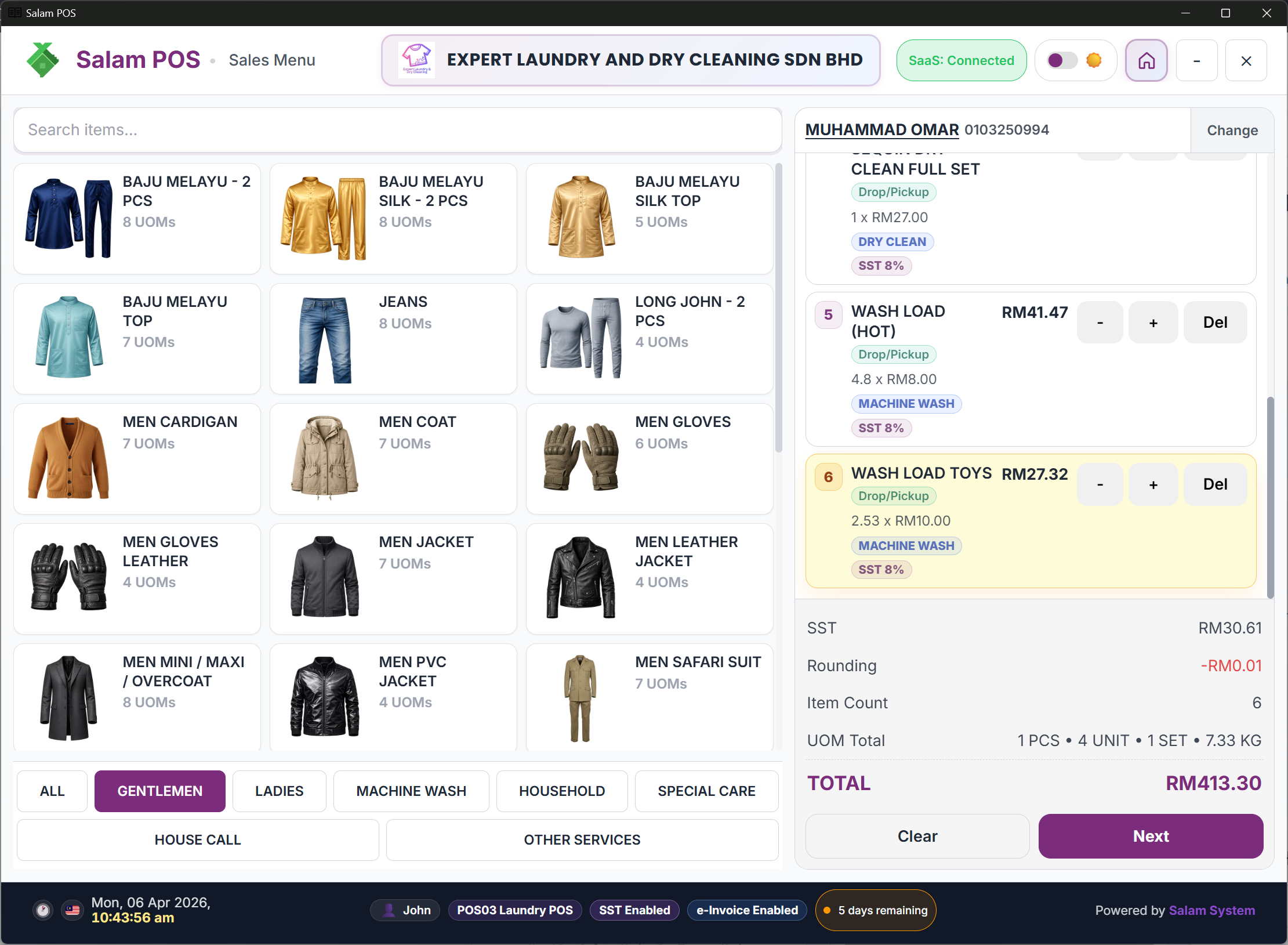Viewport: 1288px width, 945px height.
Task: Toggle the dark/light theme switch
Action: [1062, 60]
